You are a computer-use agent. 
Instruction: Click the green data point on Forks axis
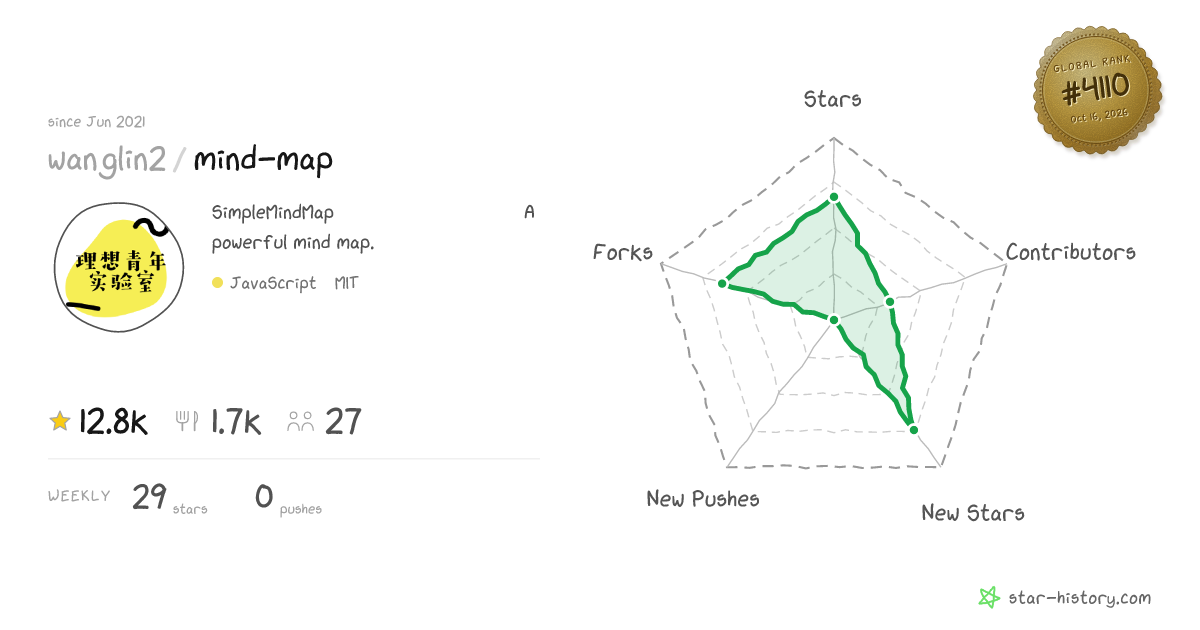(x=721, y=284)
